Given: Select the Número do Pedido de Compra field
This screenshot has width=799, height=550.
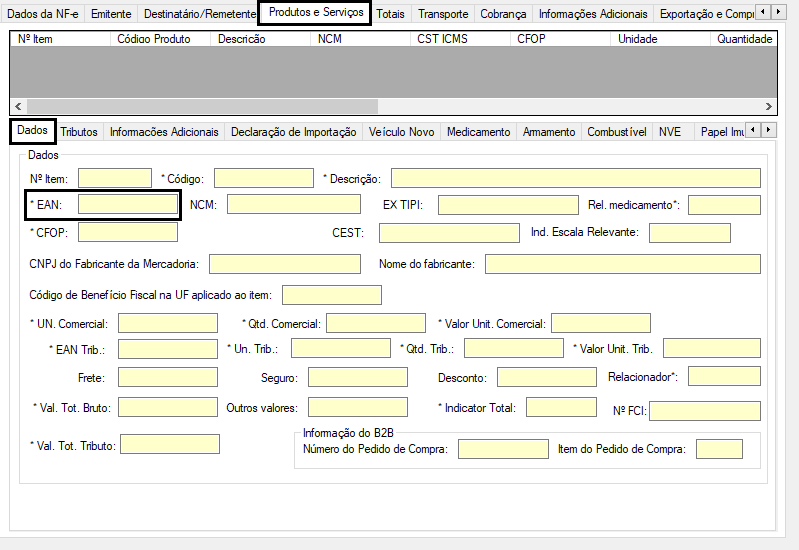Looking at the screenshot, I should click(503, 449).
